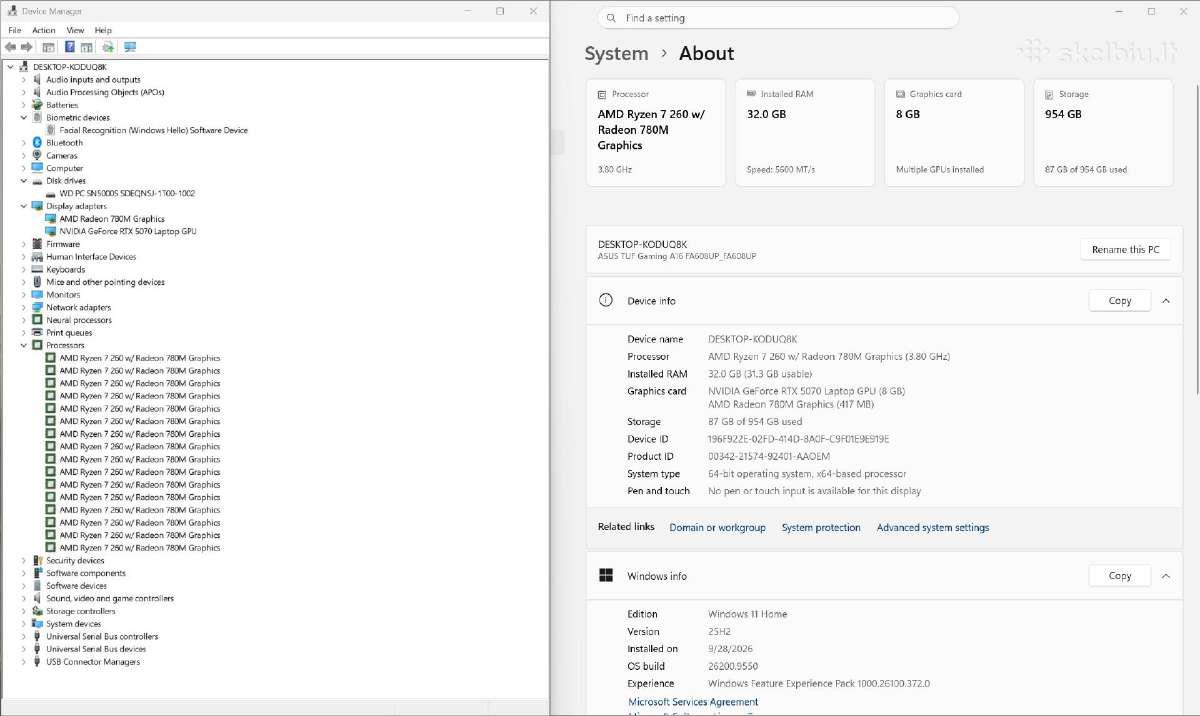
Task: Click the Security devices category icon
Action: click(x=37, y=561)
